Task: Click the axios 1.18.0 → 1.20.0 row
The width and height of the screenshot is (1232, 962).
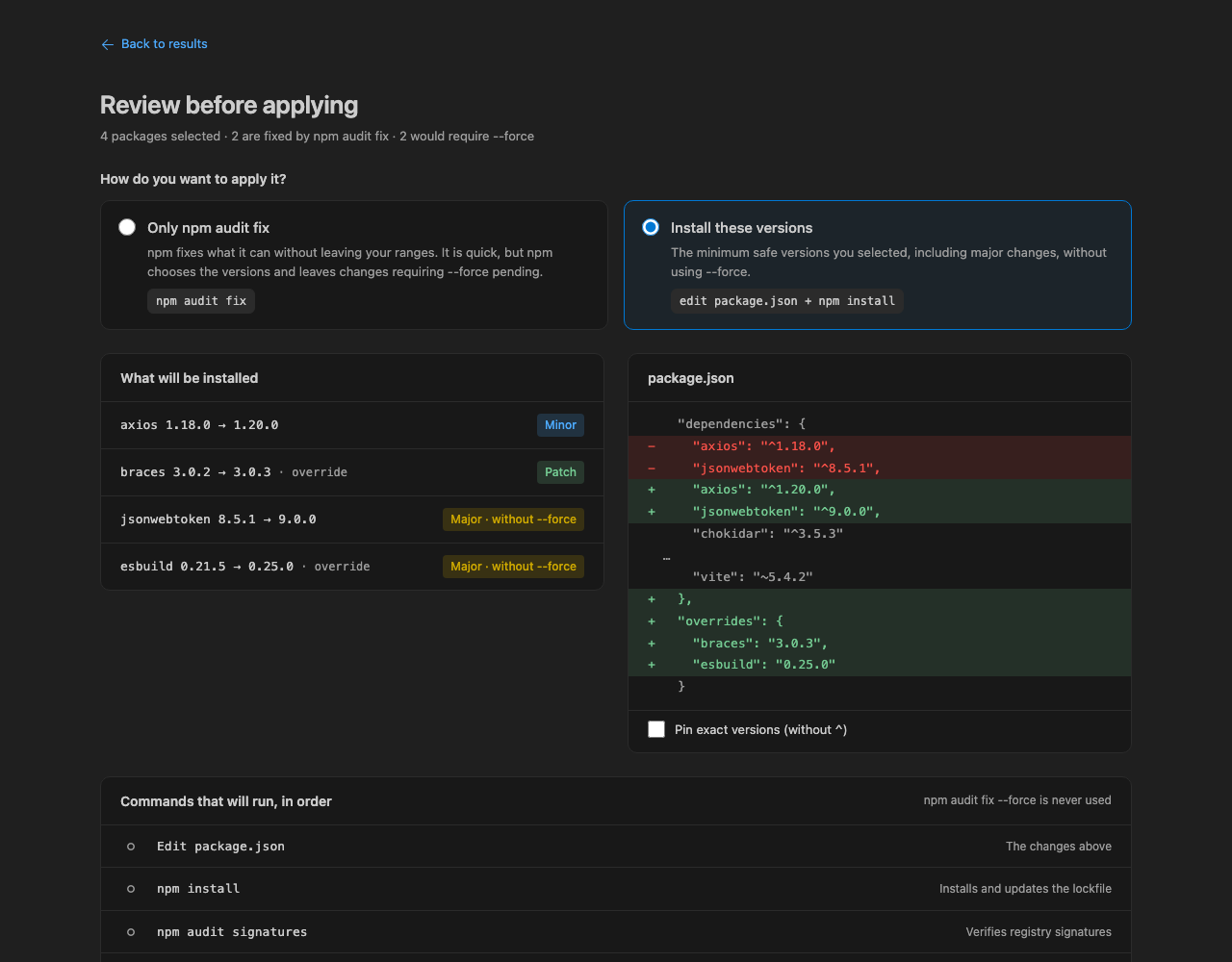Action: (352, 425)
